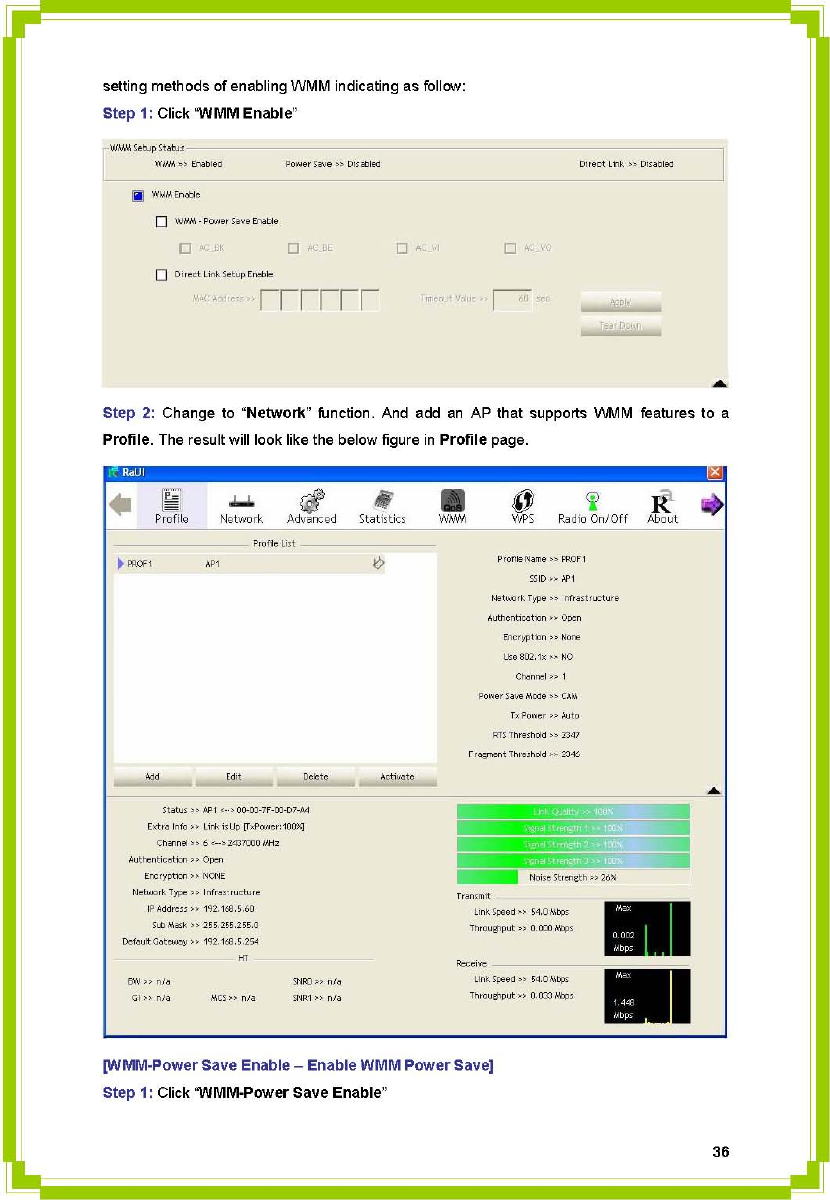Click the Channel 6 2437000 KHz text
The height and width of the screenshot is (1200, 830).
pos(217,843)
